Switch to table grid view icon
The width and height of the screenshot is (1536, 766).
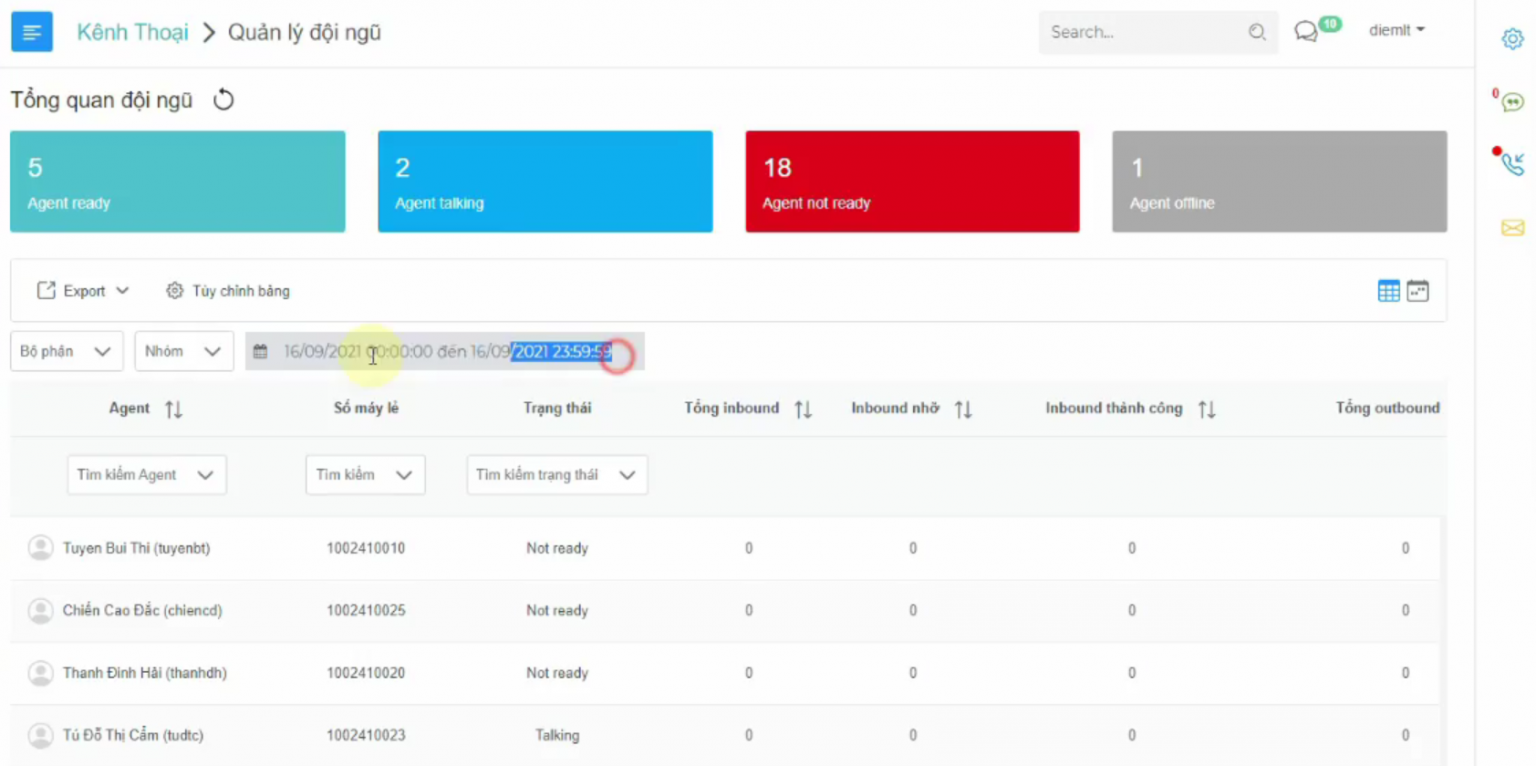(1388, 291)
